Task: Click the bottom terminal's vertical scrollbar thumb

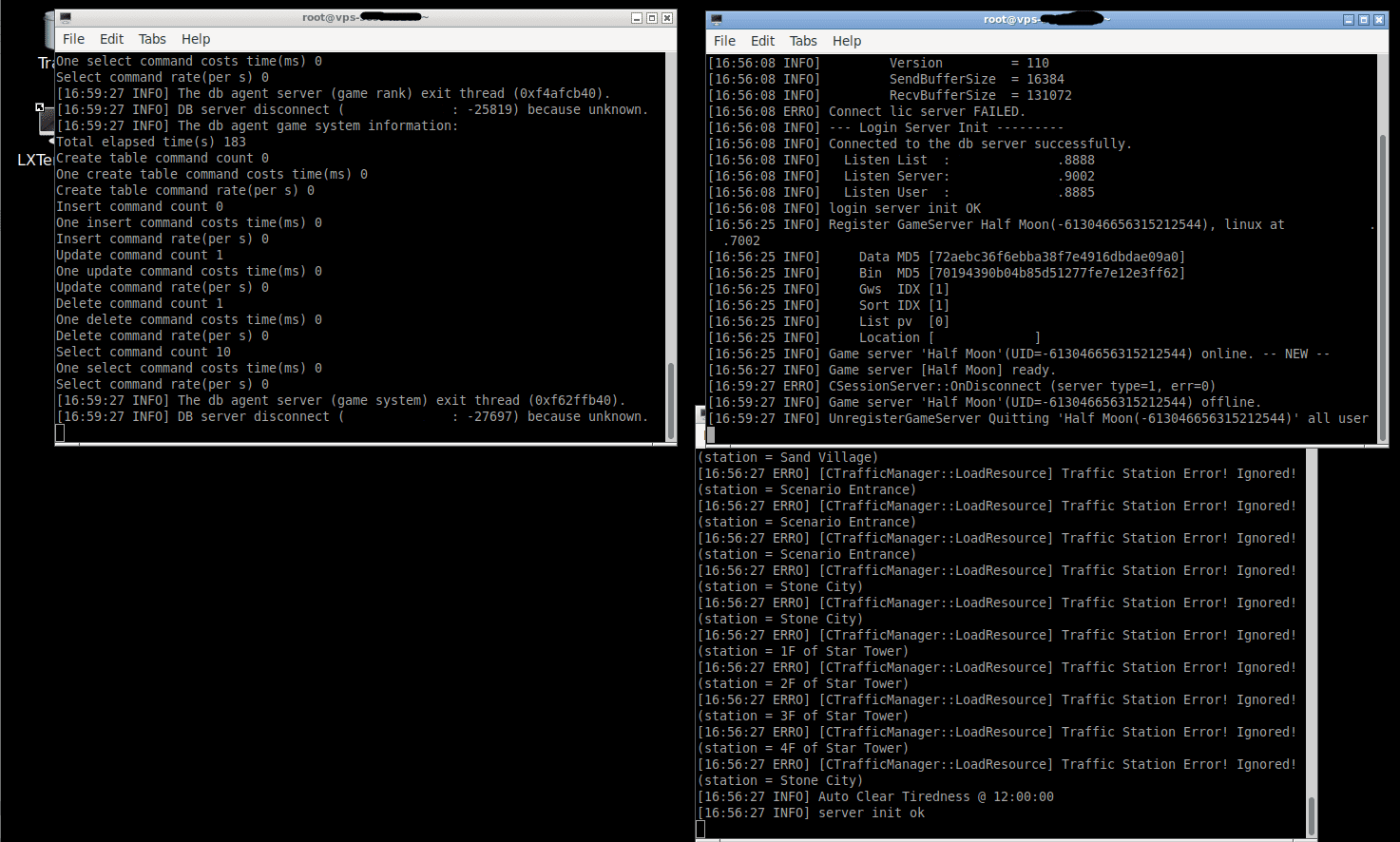Action: click(x=1312, y=815)
